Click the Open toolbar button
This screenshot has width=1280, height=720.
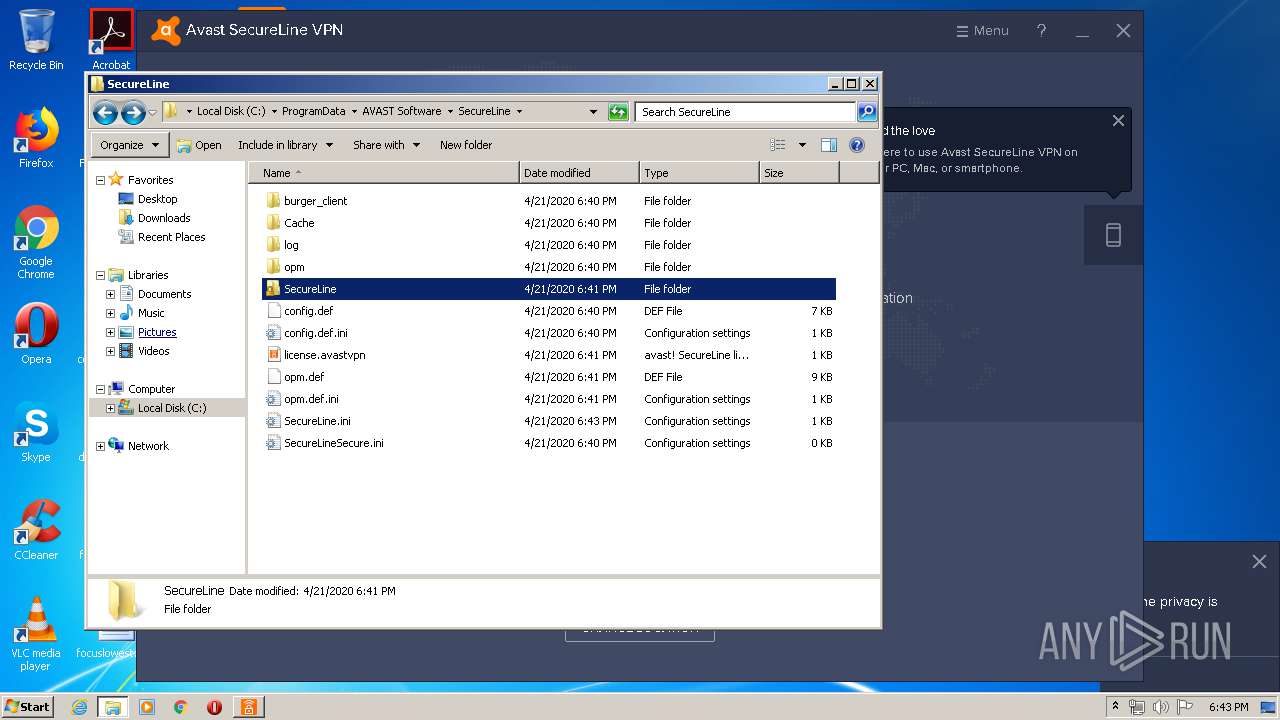point(199,145)
